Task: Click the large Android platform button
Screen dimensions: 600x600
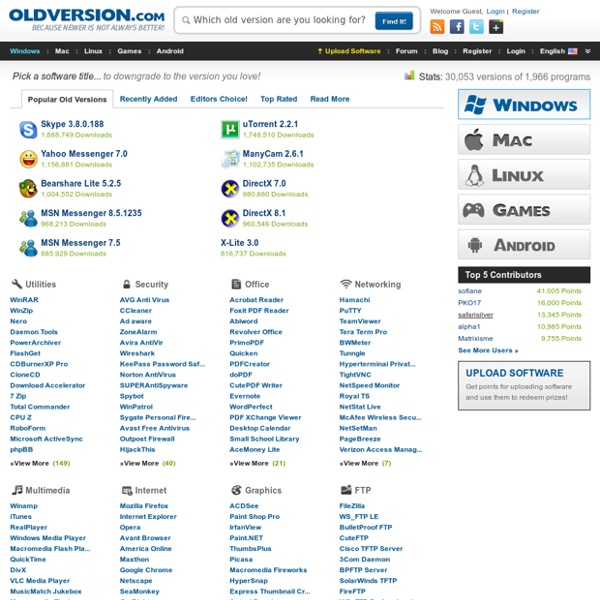Action: pos(524,245)
